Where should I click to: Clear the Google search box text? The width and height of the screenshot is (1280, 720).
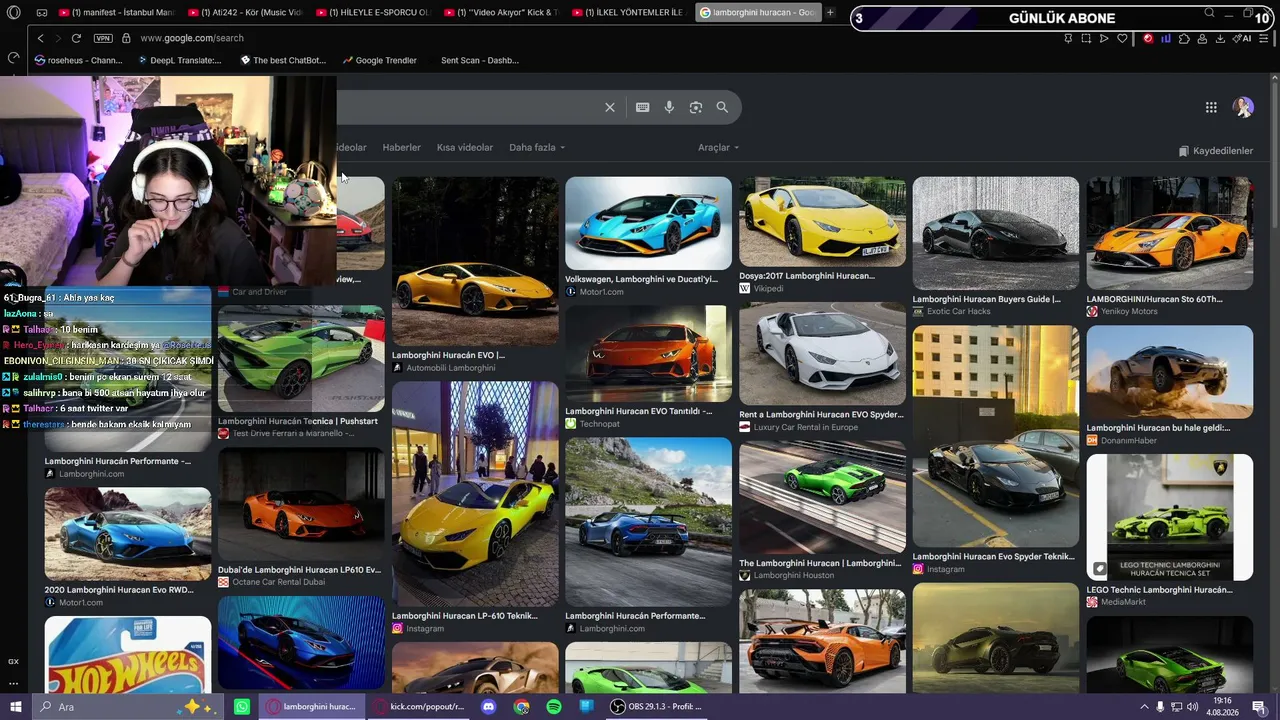tap(610, 107)
